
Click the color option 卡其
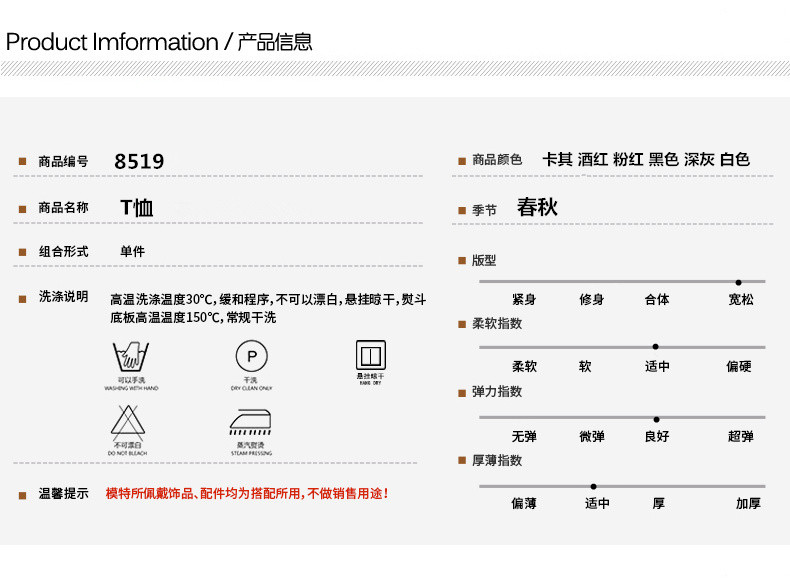pyautogui.click(x=557, y=159)
